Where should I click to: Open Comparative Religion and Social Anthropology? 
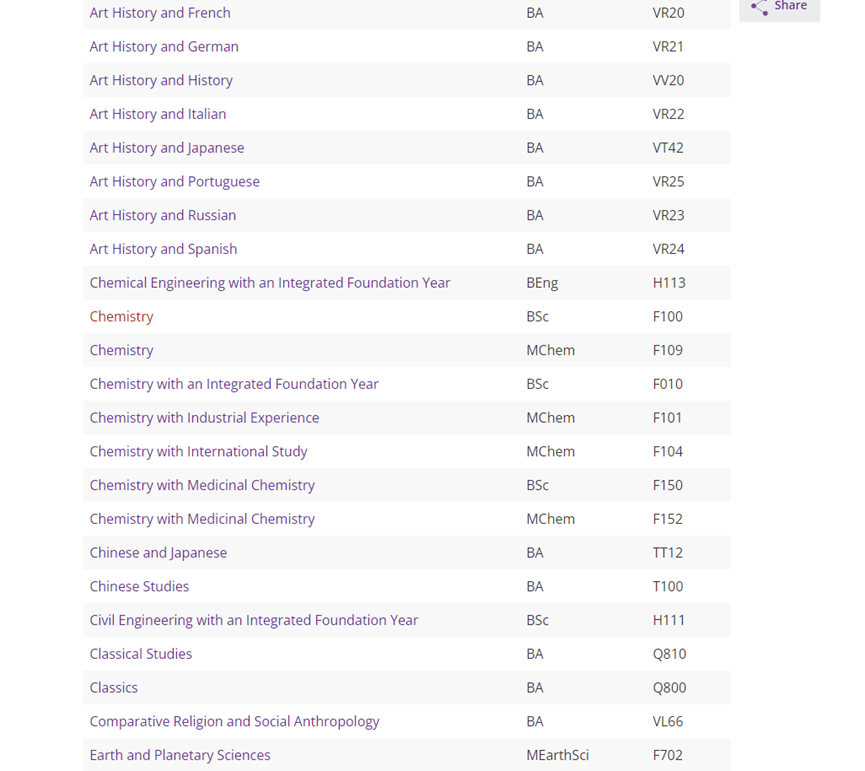coord(234,721)
